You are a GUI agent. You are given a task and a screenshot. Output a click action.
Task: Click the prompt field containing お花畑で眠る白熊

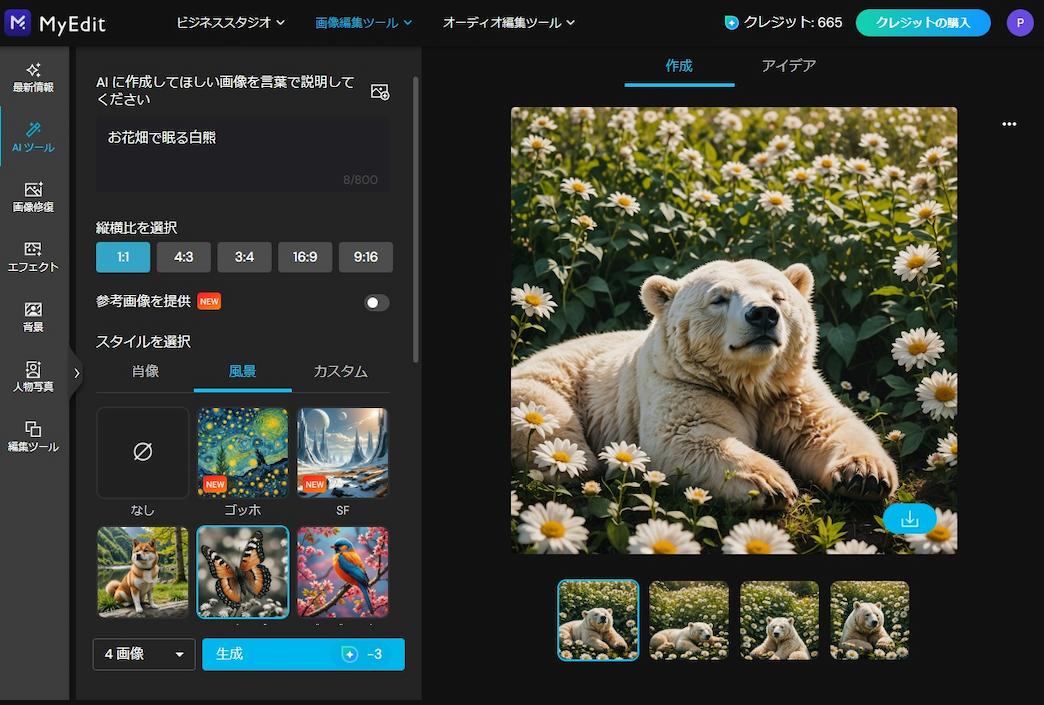(243, 155)
